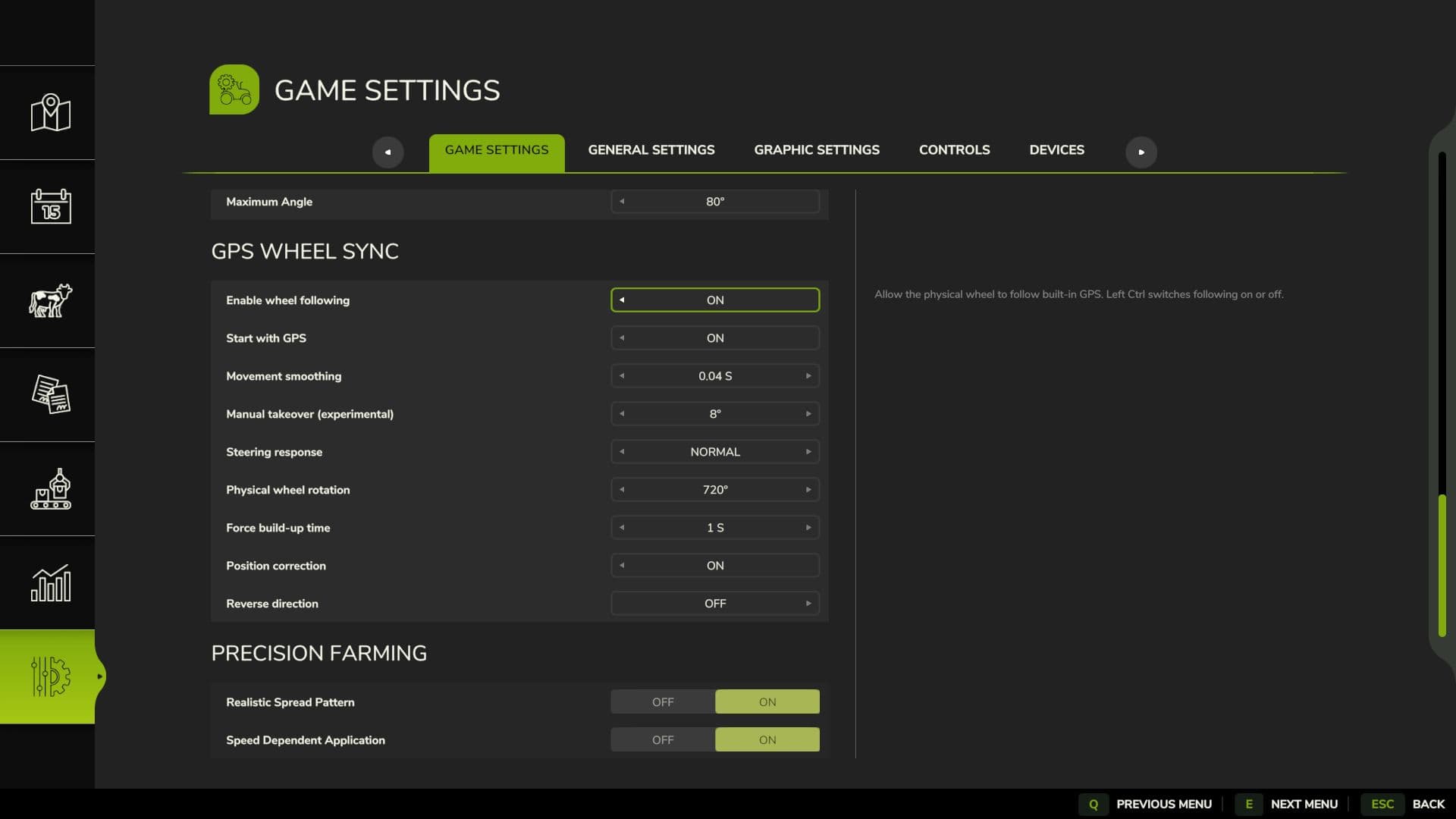
Task: Click the Back button
Action: 1429,804
